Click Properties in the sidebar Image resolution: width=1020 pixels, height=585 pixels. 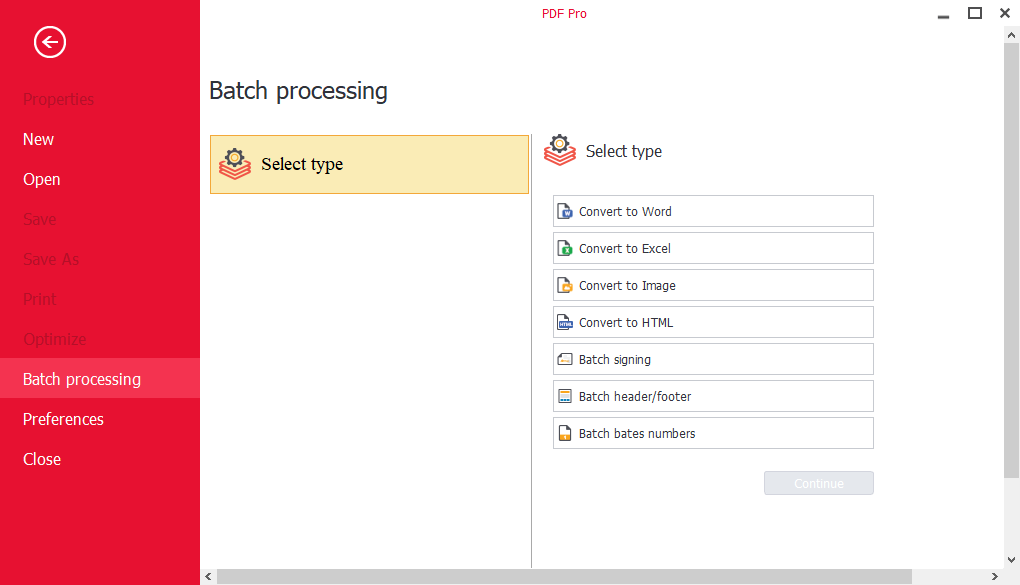coord(100,100)
